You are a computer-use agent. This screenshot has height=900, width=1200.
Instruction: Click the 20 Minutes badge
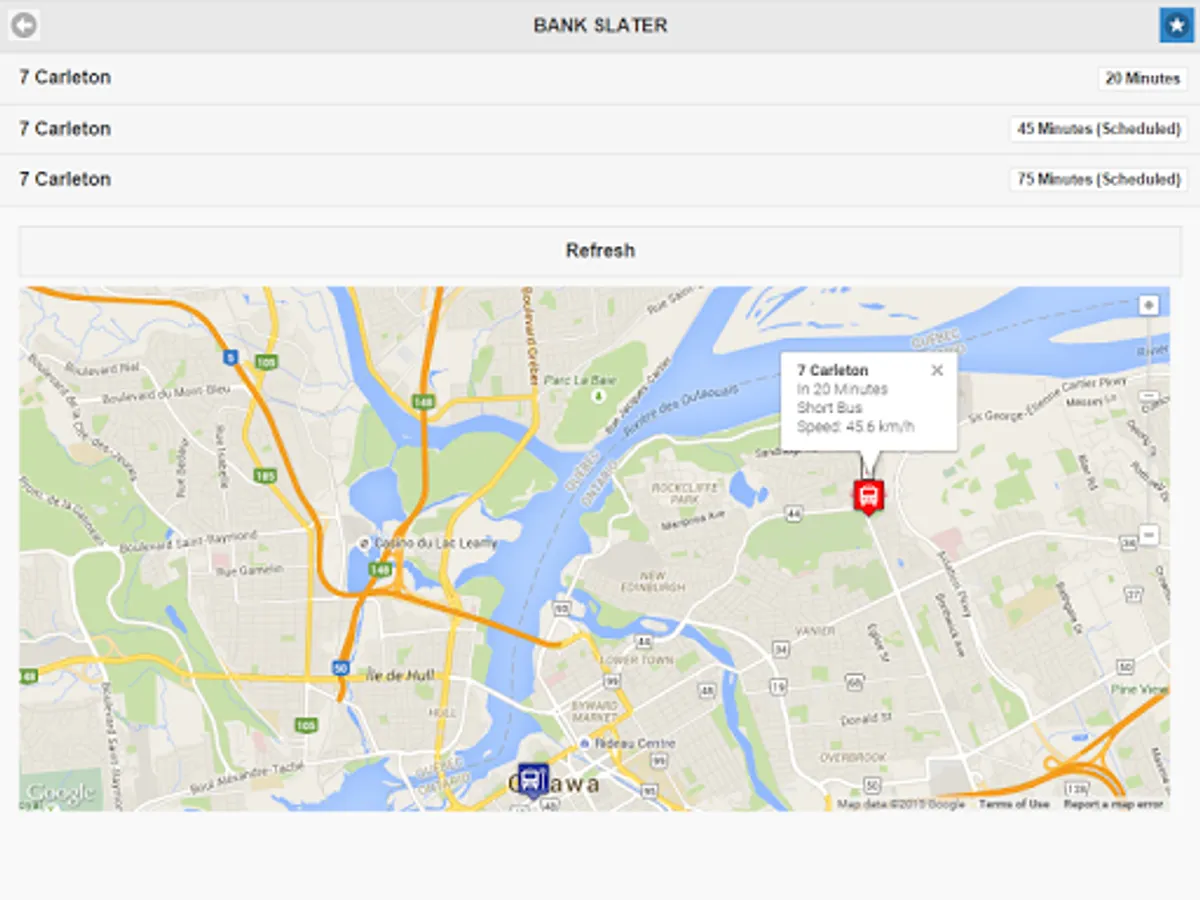(x=1143, y=78)
